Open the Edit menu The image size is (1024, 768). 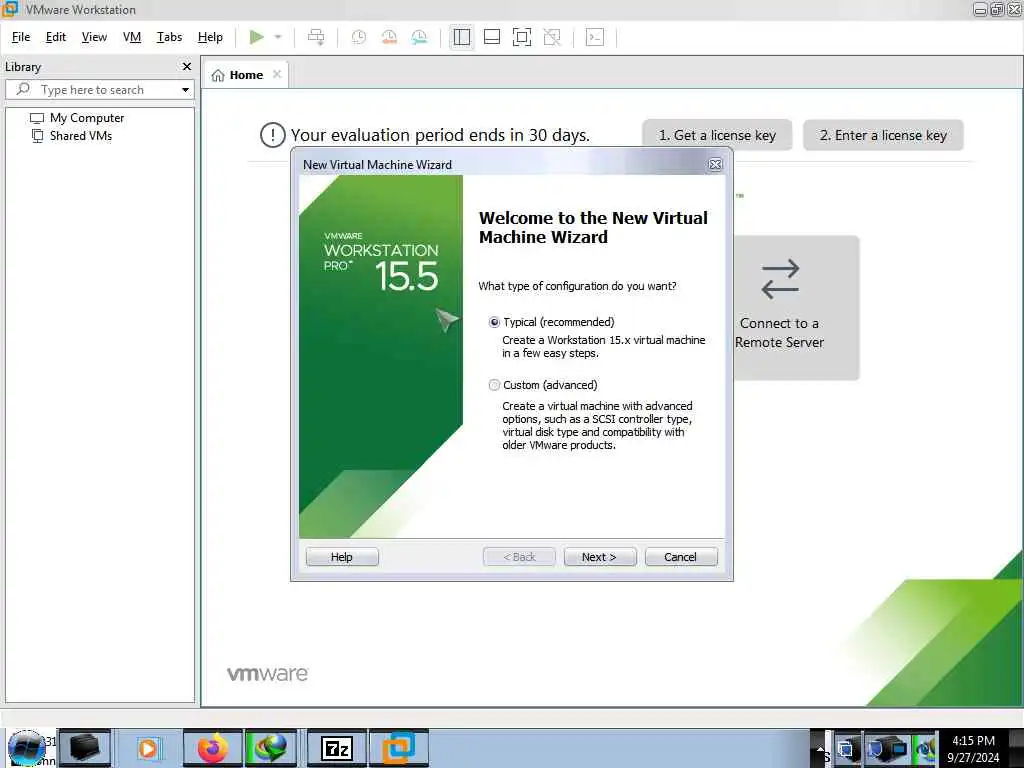point(56,37)
